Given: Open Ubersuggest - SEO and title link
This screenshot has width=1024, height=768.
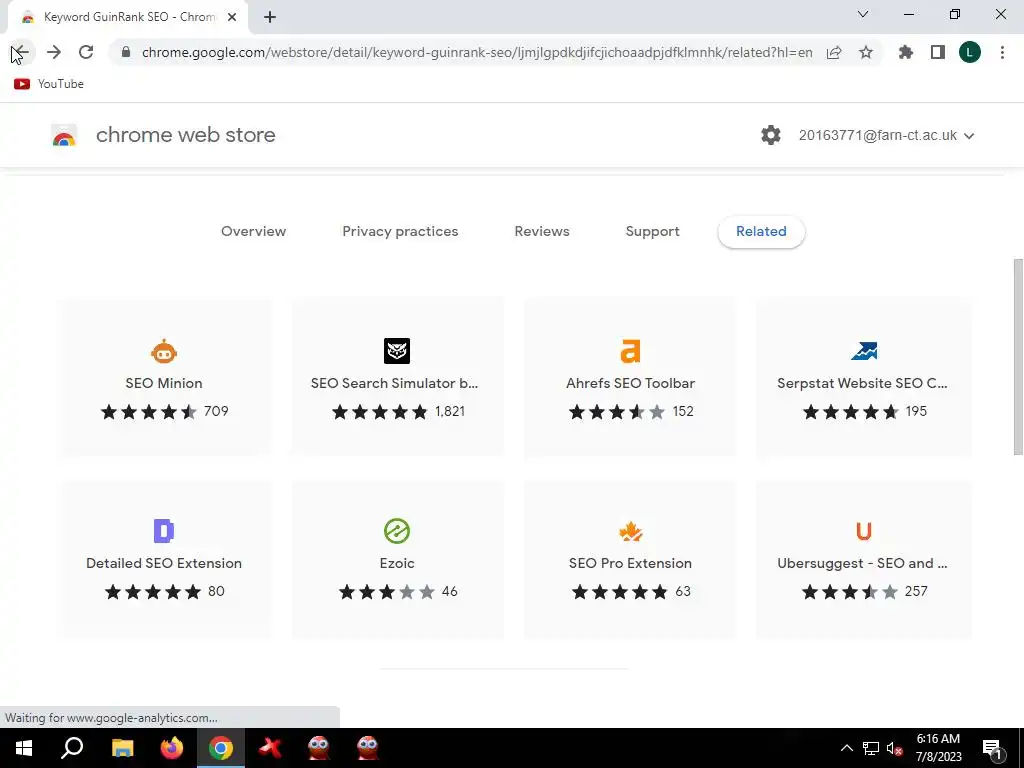Looking at the screenshot, I should pyautogui.click(x=862, y=563).
